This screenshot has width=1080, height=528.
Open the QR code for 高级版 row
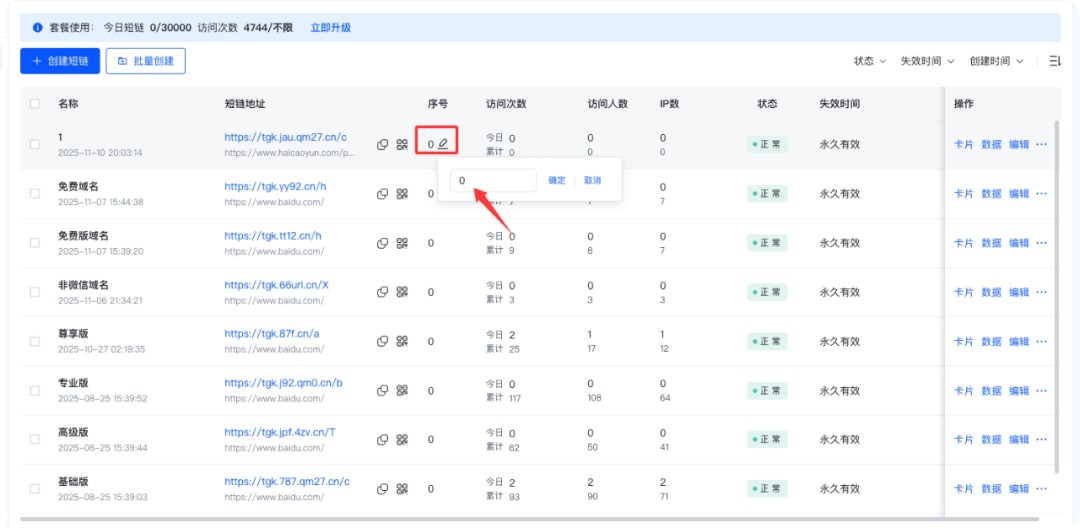click(402, 439)
